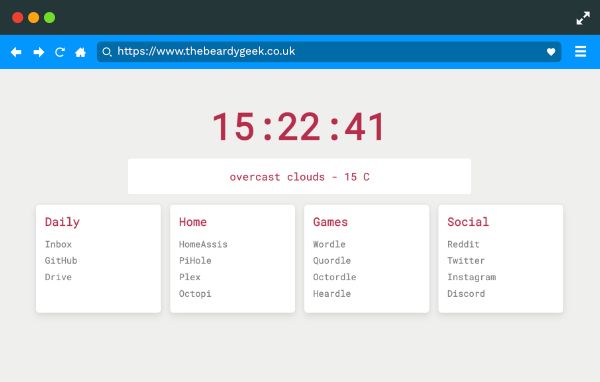
Task: Visit Twitter in Social card
Action: click(466, 261)
